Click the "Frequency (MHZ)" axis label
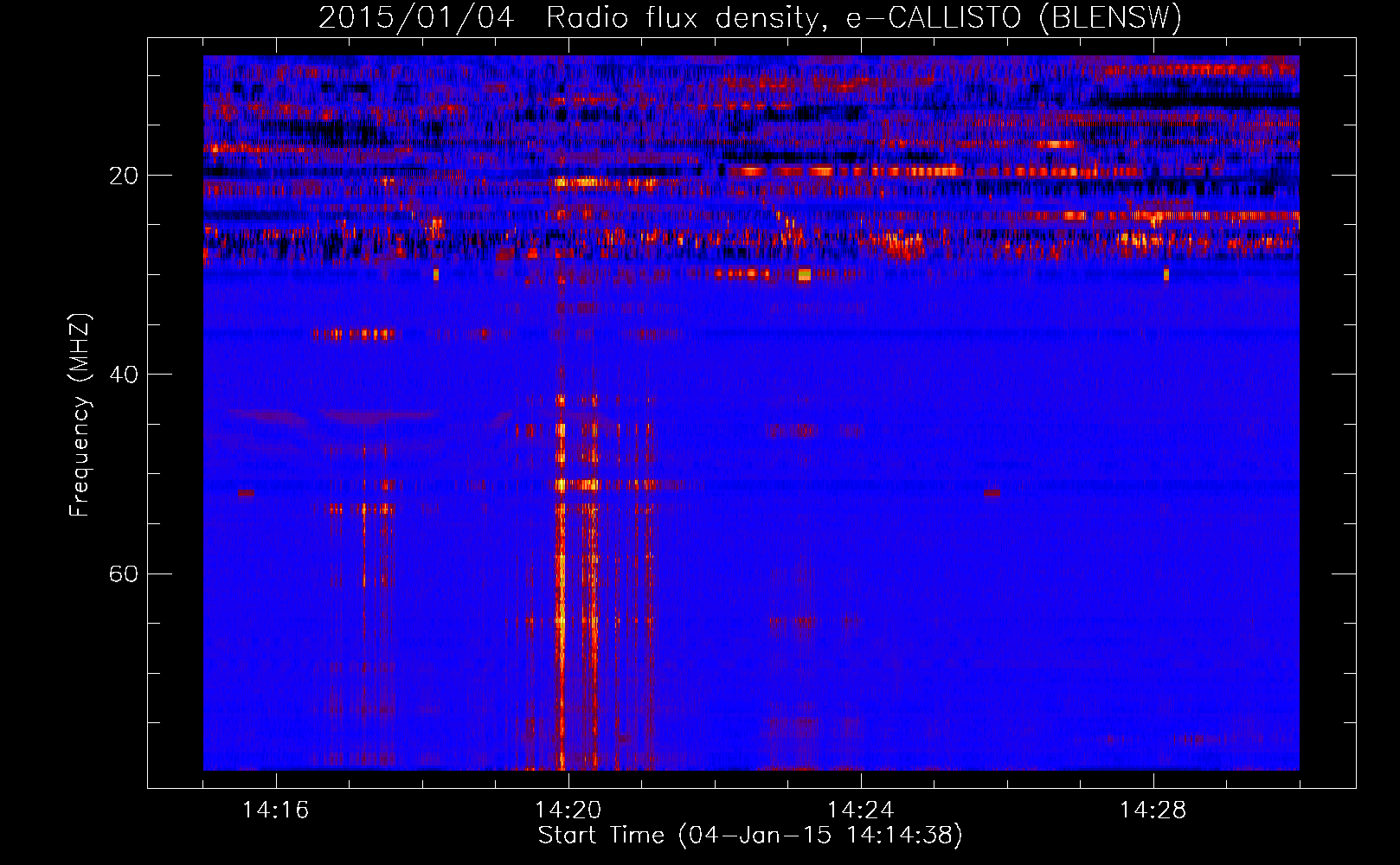1400x865 pixels. point(80,415)
